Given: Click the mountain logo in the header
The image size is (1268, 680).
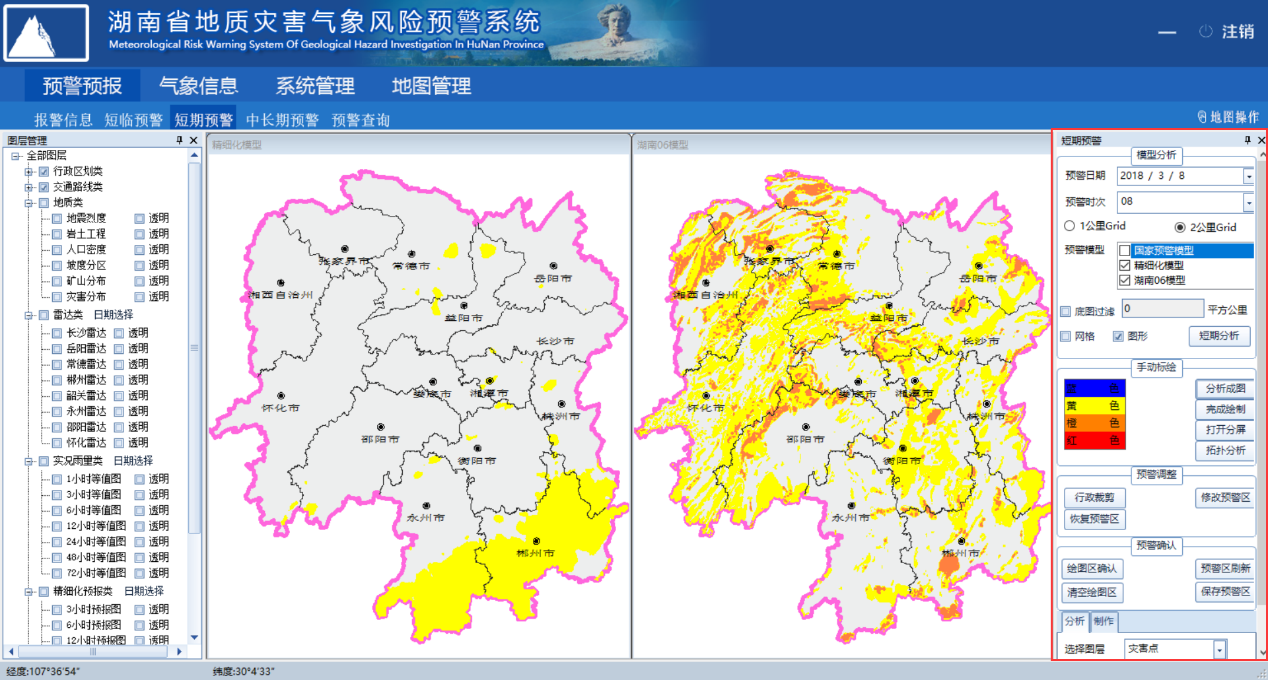Looking at the screenshot, I should (x=46, y=33).
